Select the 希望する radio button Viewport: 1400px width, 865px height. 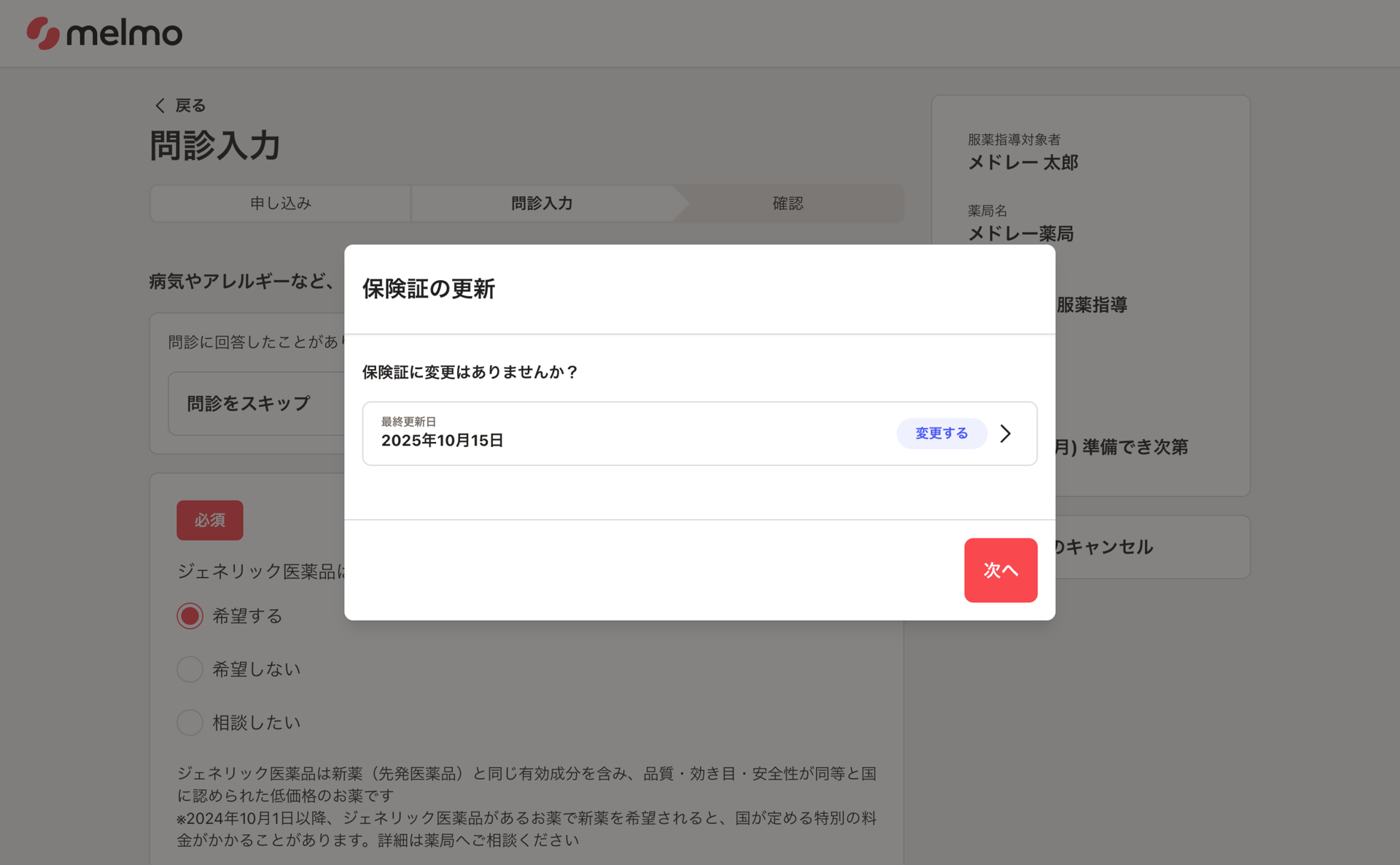tap(190, 616)
